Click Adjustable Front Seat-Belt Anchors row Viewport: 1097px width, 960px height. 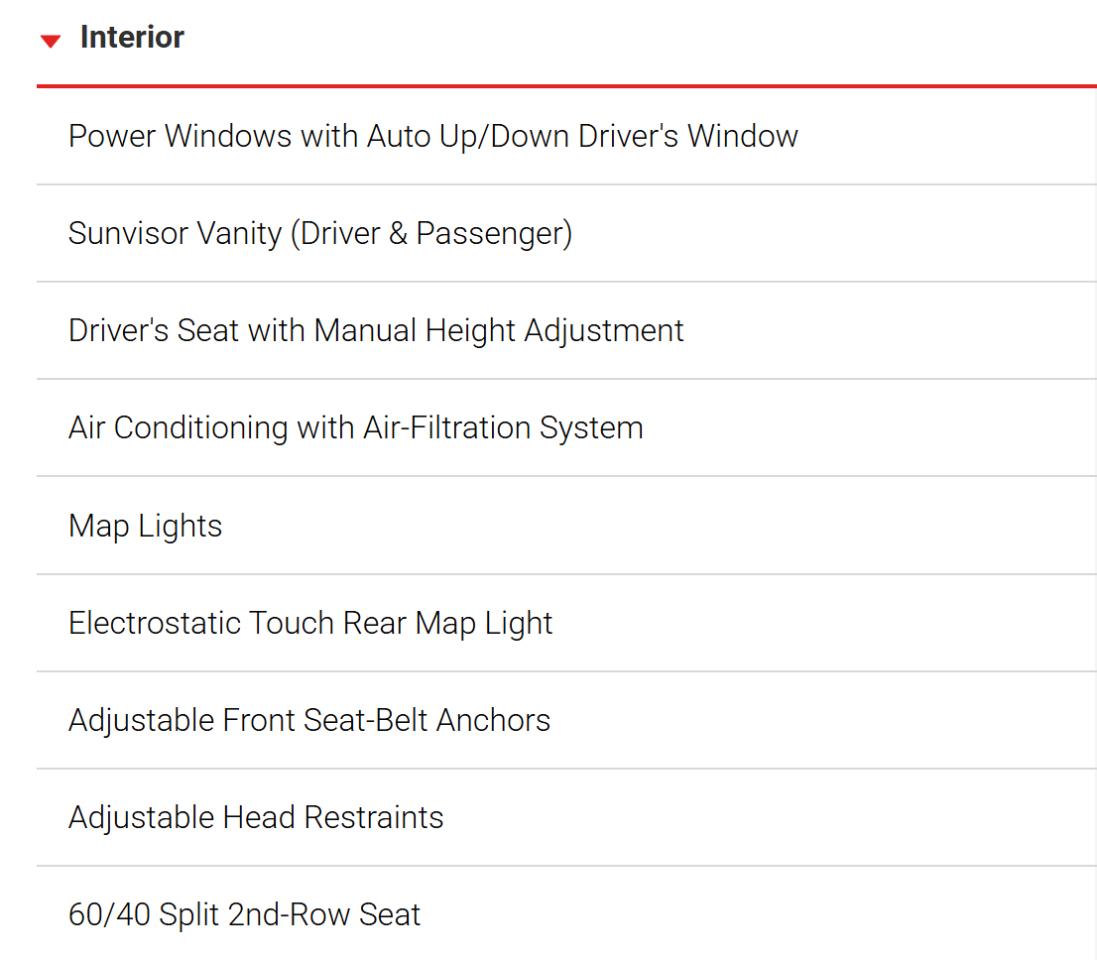click(x=567, y=720)
